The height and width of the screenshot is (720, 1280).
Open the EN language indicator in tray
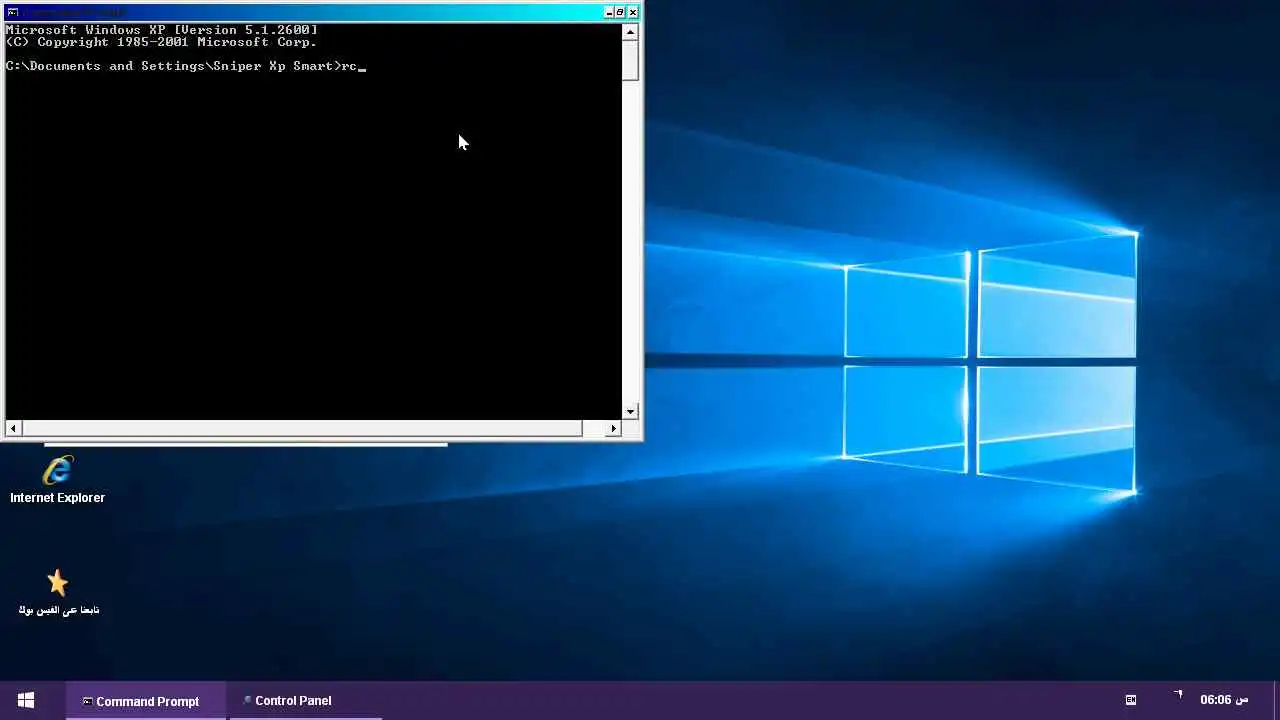pyautogui.click(x=1131, y=700)
